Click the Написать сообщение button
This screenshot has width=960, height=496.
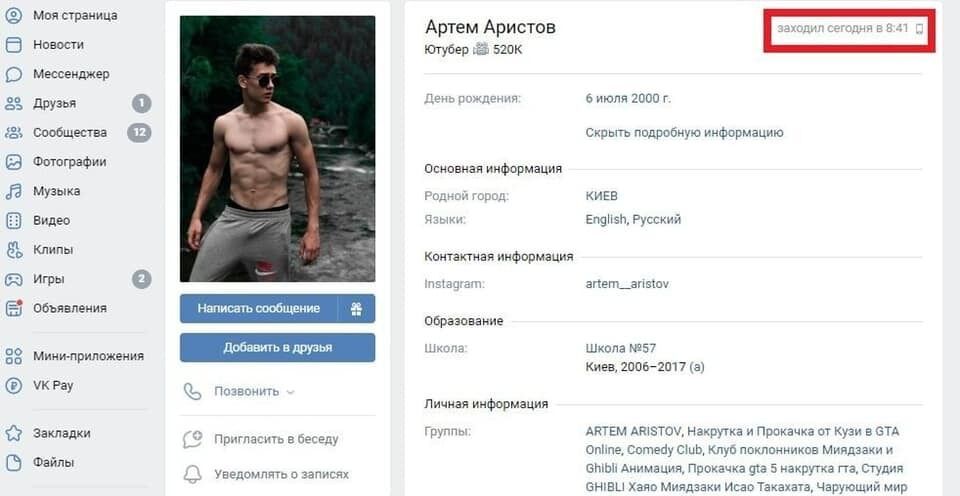(258, 309)
